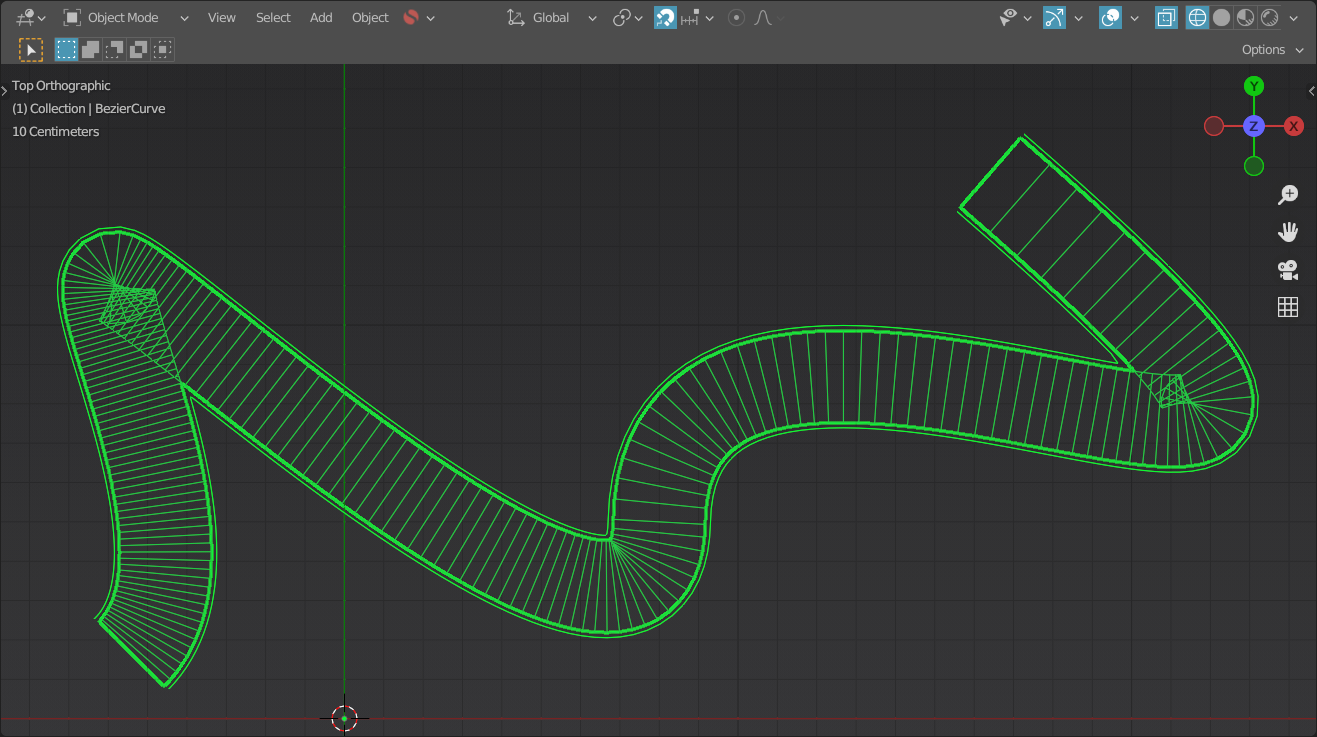Toggle camera view icon

1288,270
